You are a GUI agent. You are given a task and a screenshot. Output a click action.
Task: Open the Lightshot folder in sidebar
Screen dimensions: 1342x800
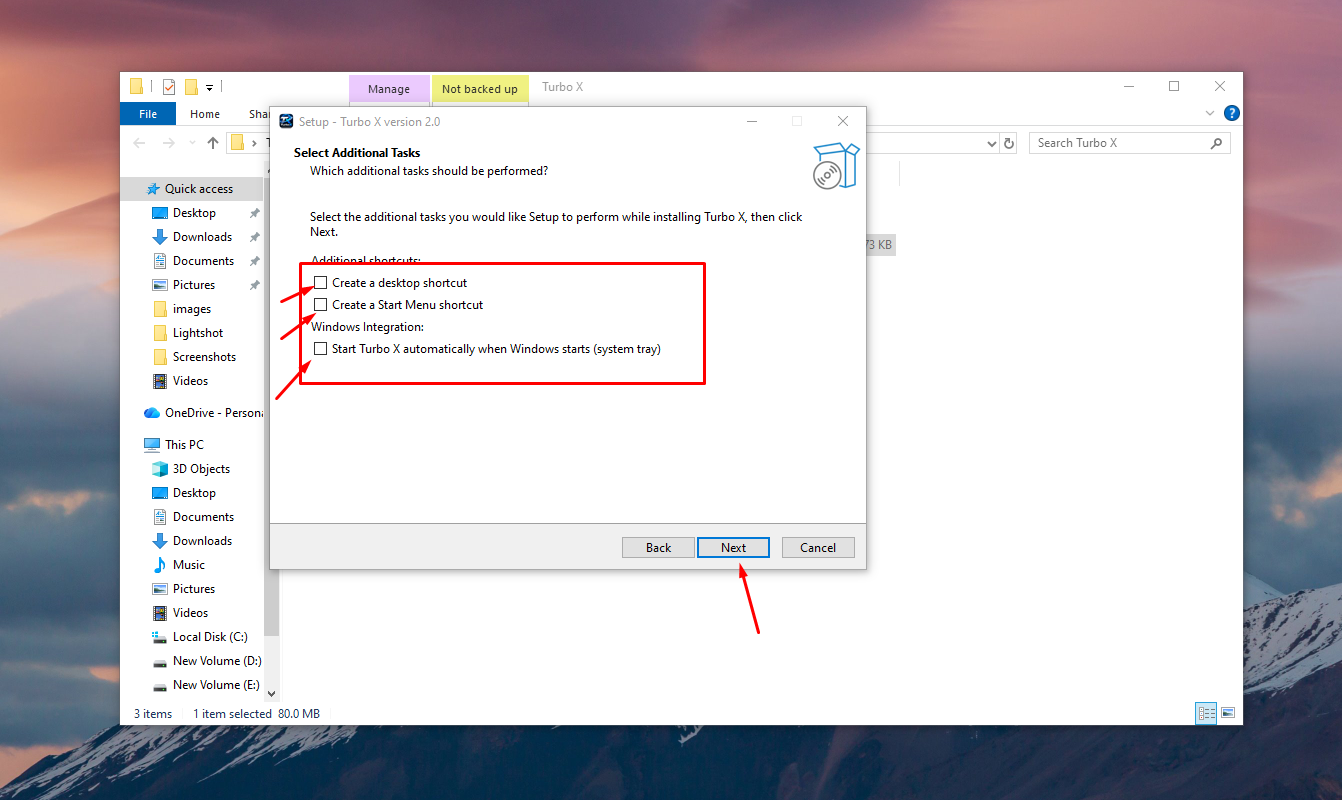[x=198, y=333]
